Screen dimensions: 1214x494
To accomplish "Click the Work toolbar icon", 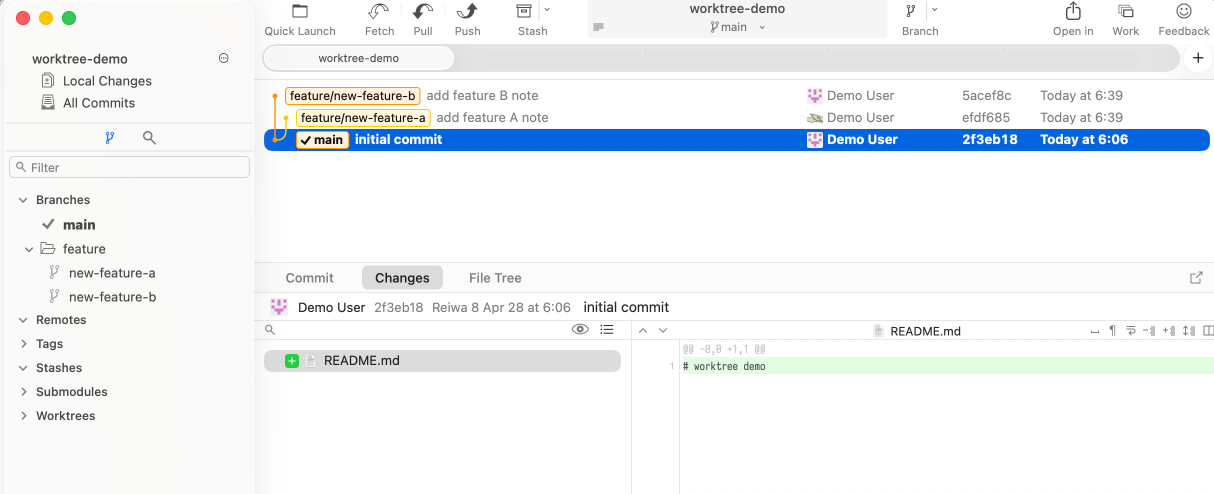I will pyautogui.click(x=1126, y=11).
